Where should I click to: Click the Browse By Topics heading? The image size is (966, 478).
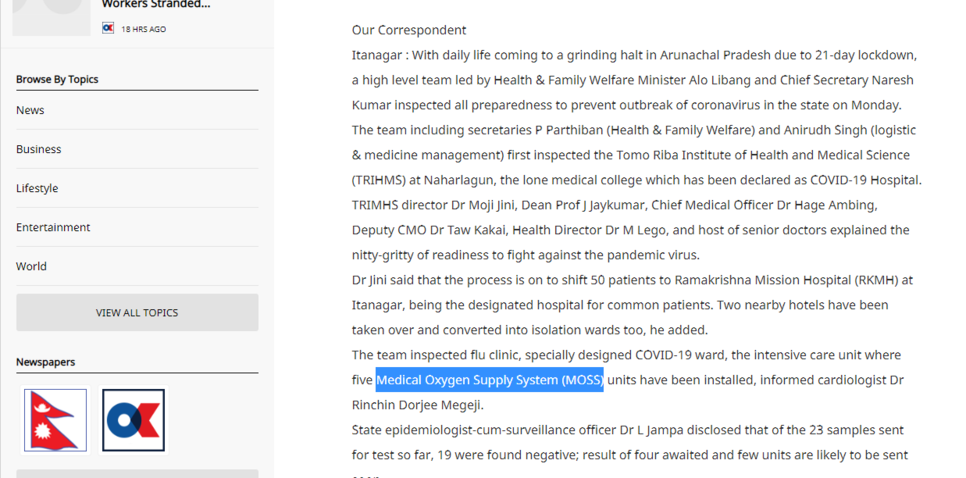(57, 79)
